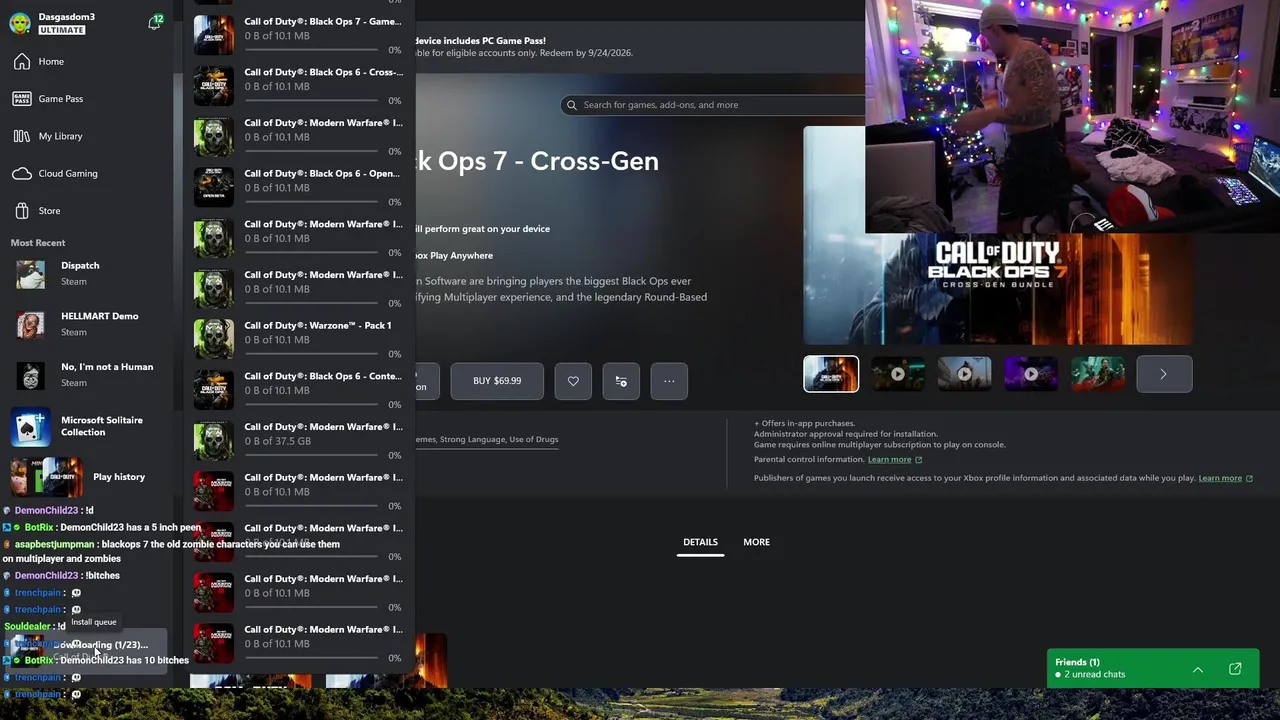Open Microsoft Solitaire Collection
Image resolution: width=1280 pixels, height=720 pixels.
87,427
